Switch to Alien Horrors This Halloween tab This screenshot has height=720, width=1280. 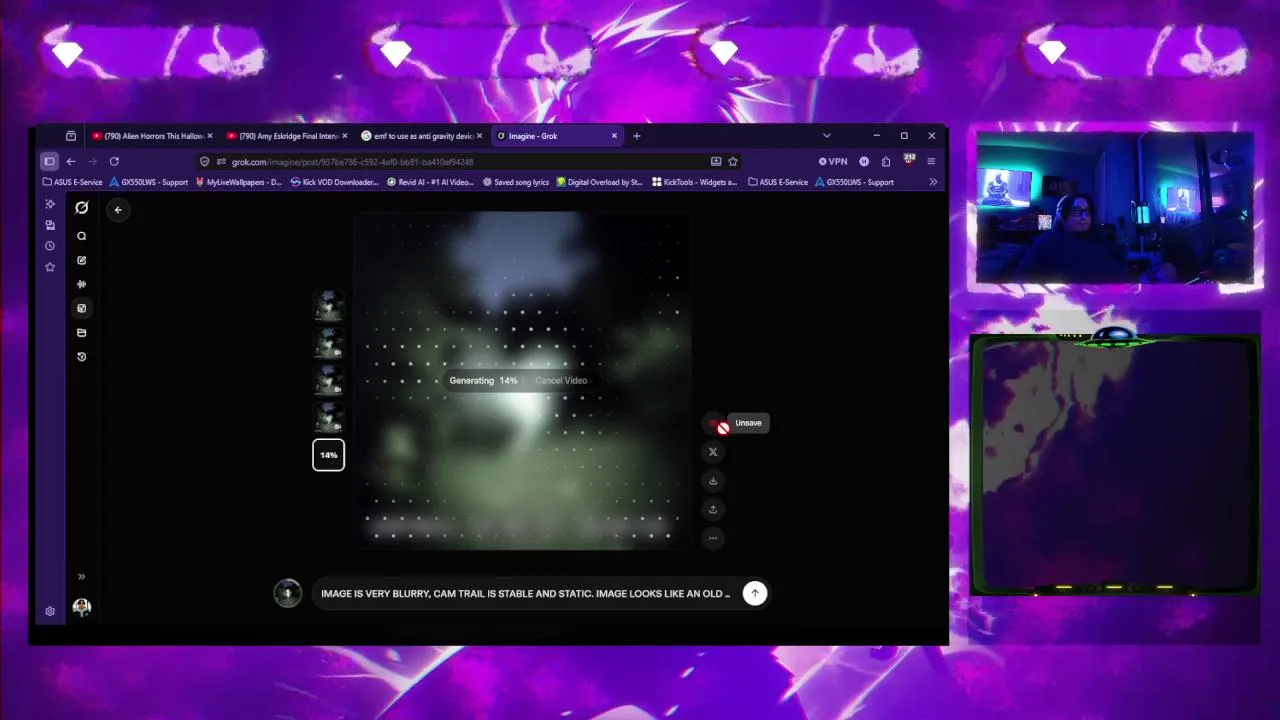pos(153,136)
